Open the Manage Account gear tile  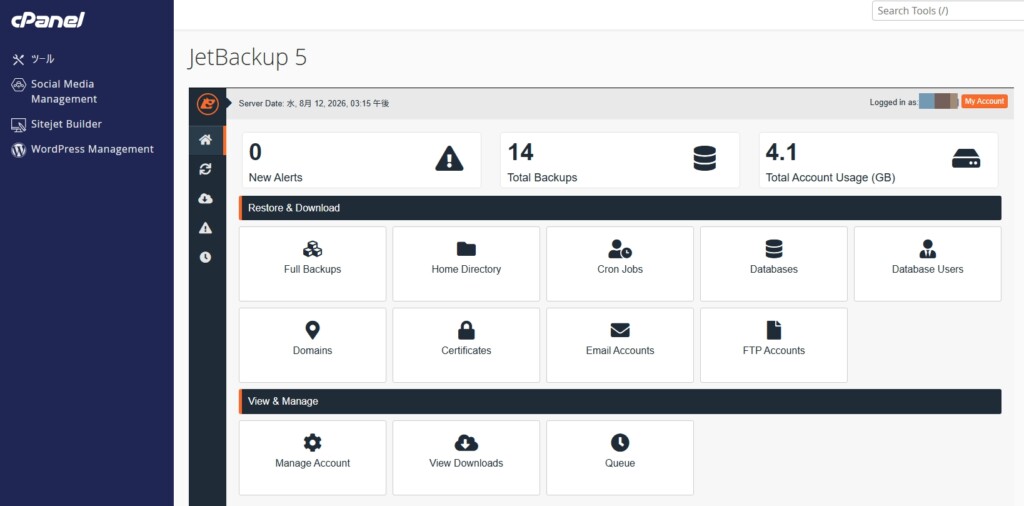pos(312,458)
